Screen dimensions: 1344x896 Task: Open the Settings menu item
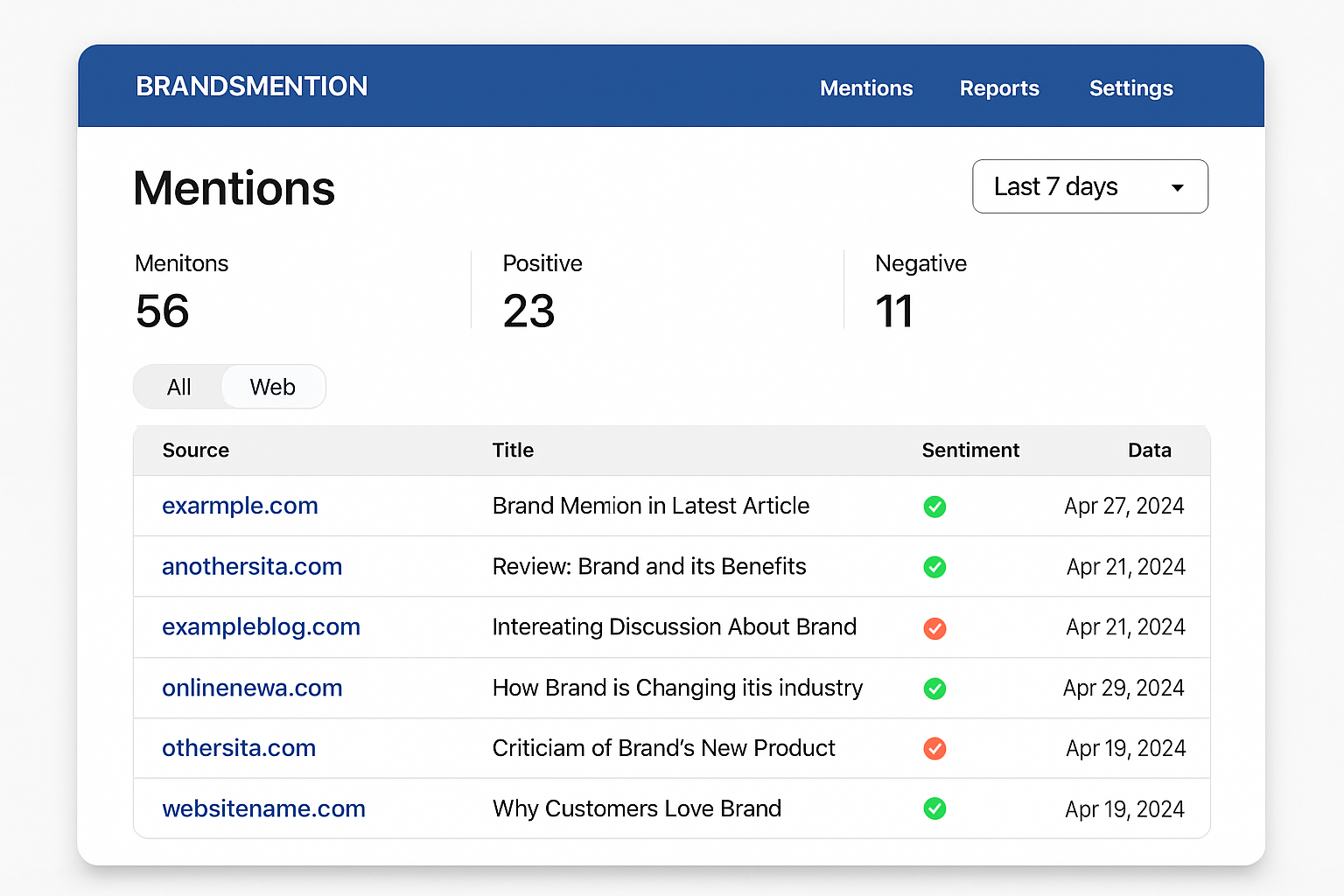pyautogui.click(x=1130, y=88)
